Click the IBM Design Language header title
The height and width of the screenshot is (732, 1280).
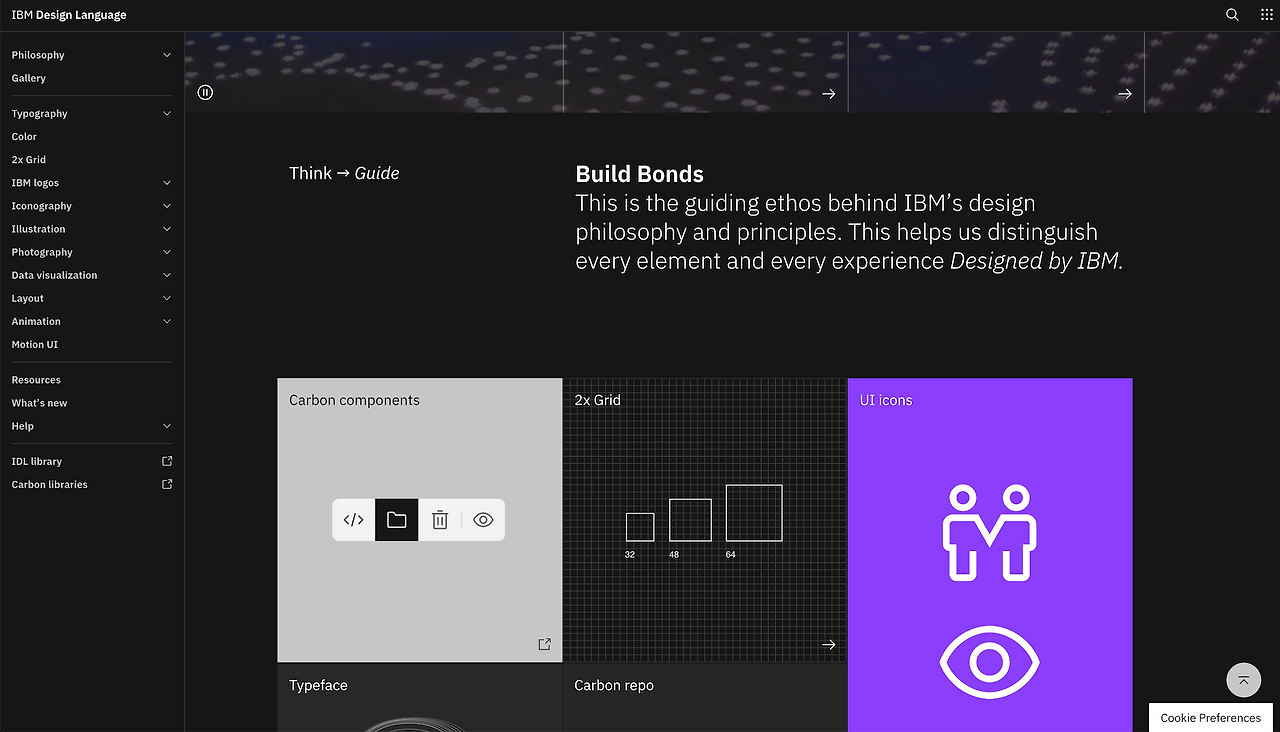tap(69, 15)
